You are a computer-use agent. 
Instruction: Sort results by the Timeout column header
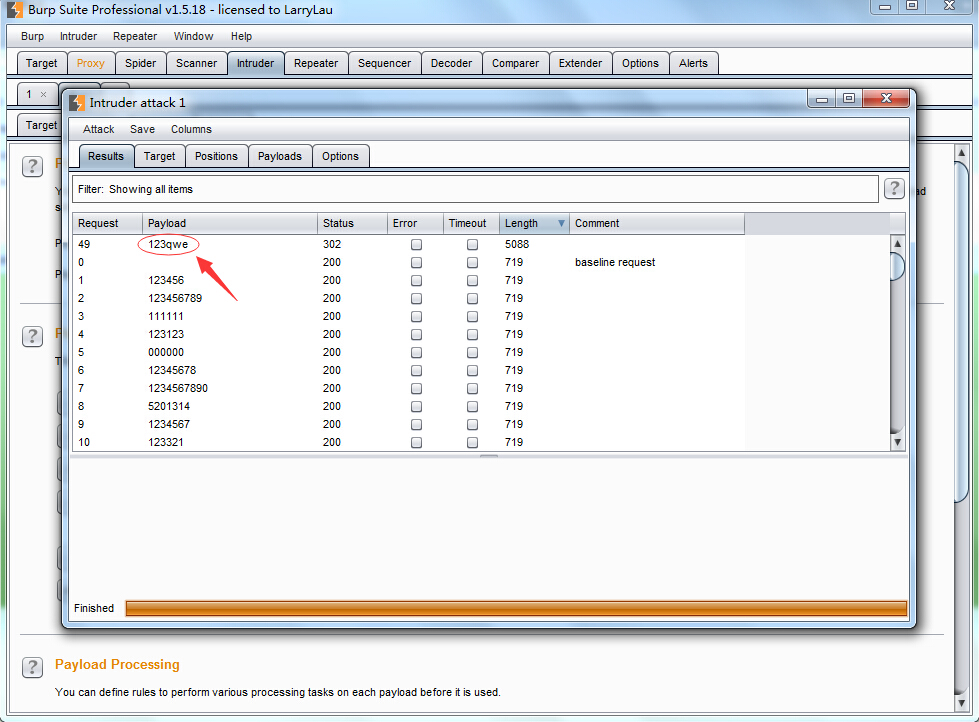pos(471,224)
